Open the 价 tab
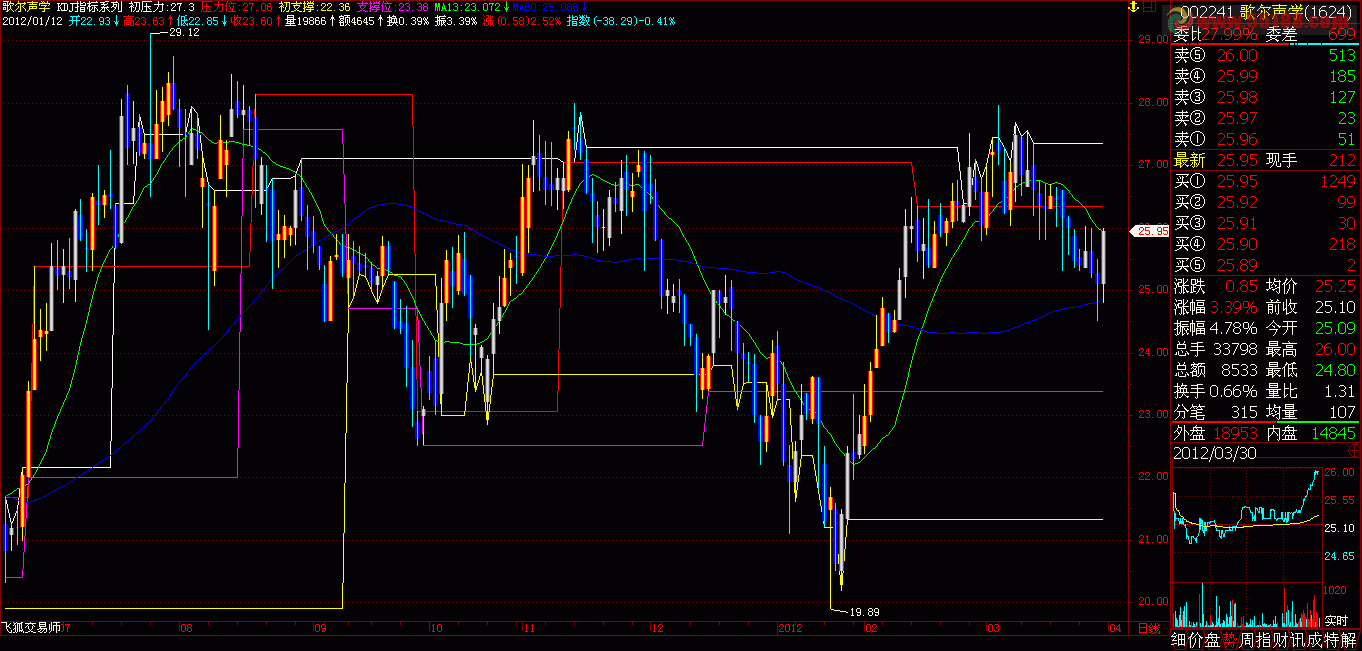Viewport: 1362px width, 651px height. coord(1195,641)
